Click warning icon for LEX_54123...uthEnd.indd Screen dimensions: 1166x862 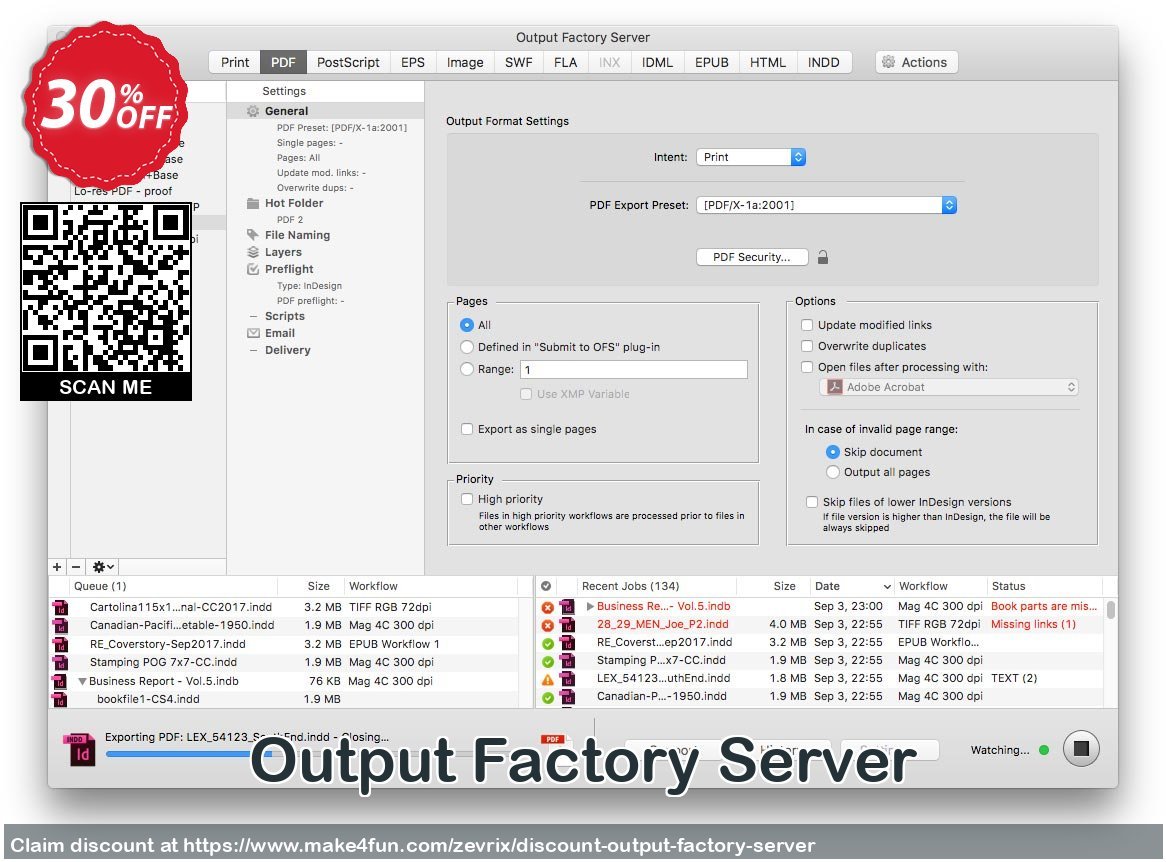tap(547, 679)
